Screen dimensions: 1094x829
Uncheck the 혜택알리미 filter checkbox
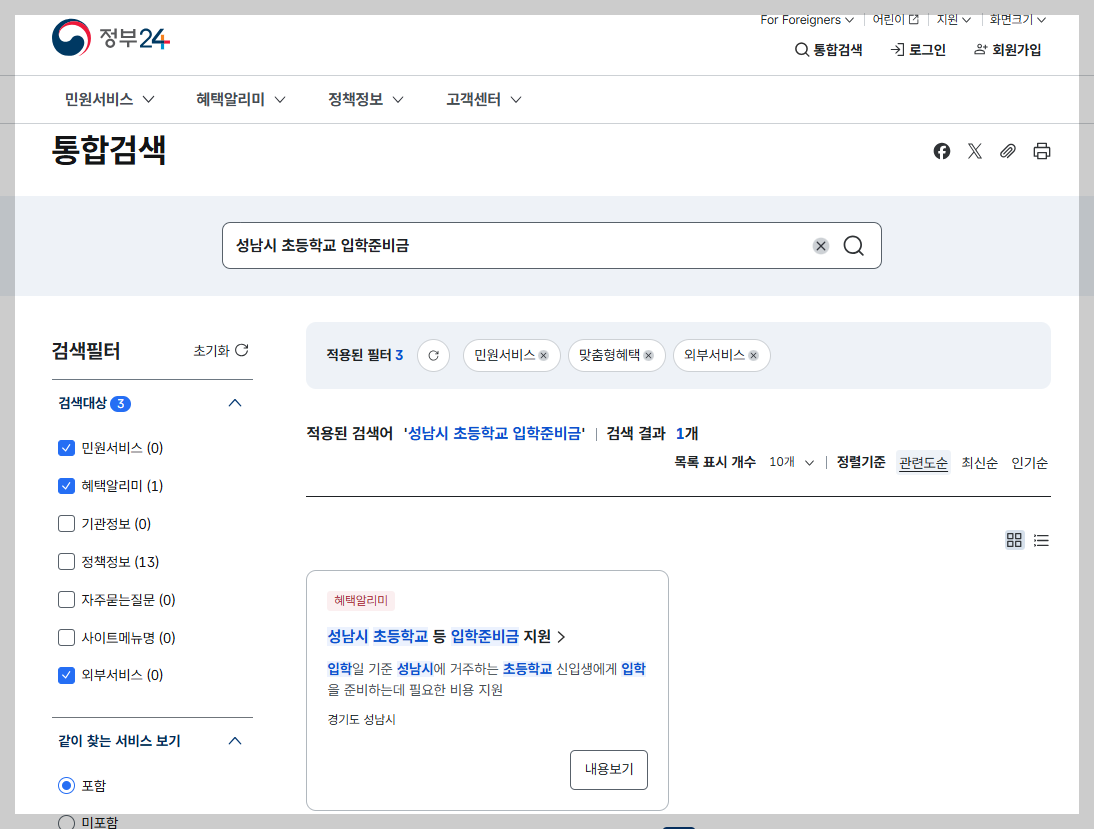[66, 485]
